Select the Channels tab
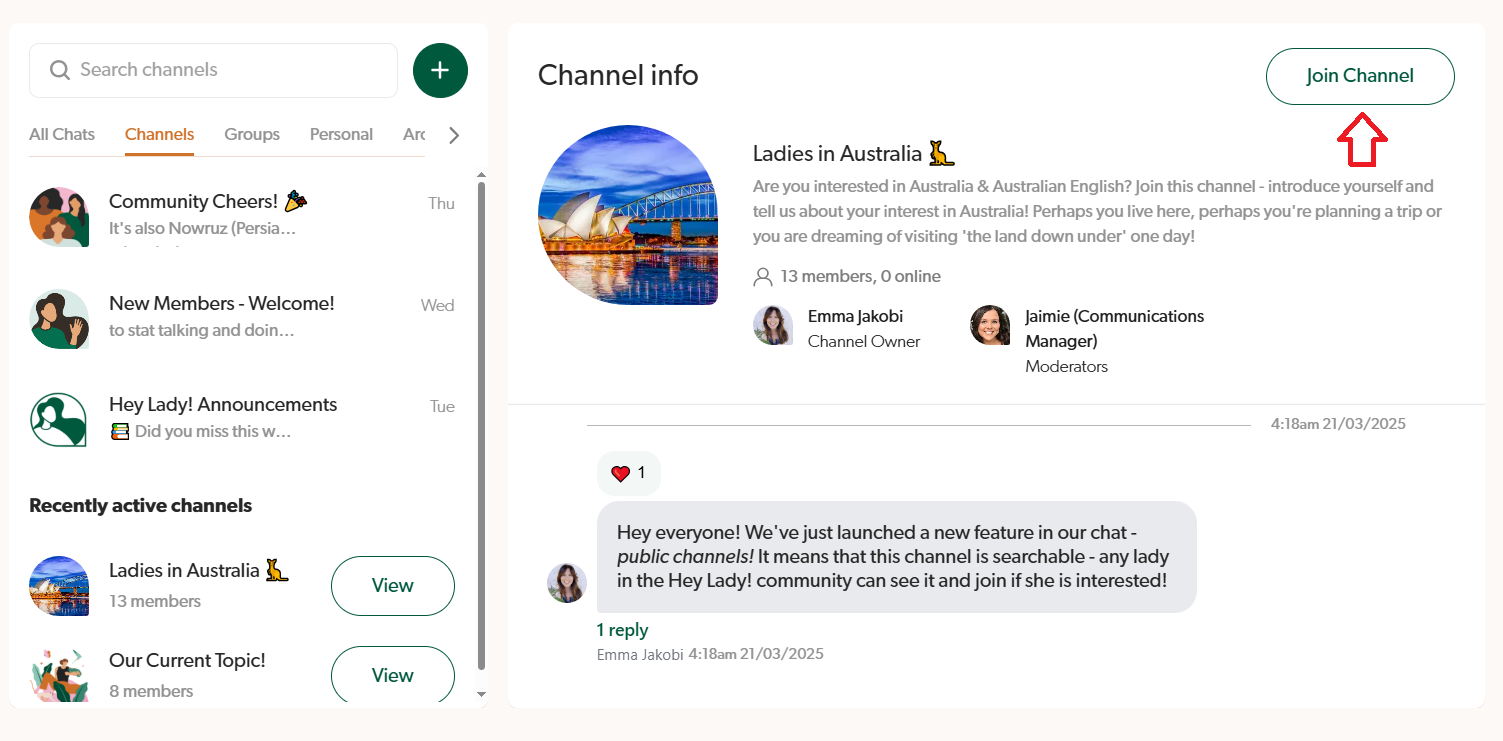 [159, 135]
